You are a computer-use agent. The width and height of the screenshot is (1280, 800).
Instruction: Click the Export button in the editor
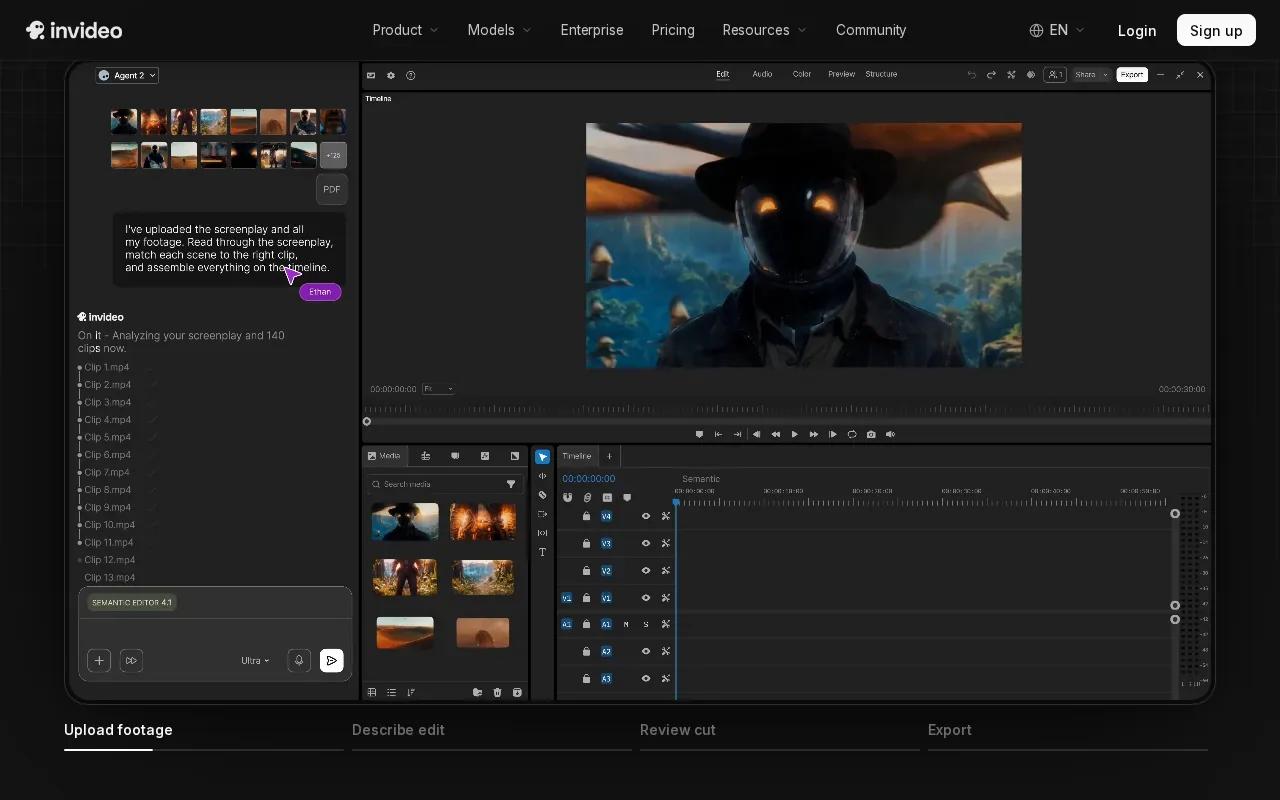1132,75
